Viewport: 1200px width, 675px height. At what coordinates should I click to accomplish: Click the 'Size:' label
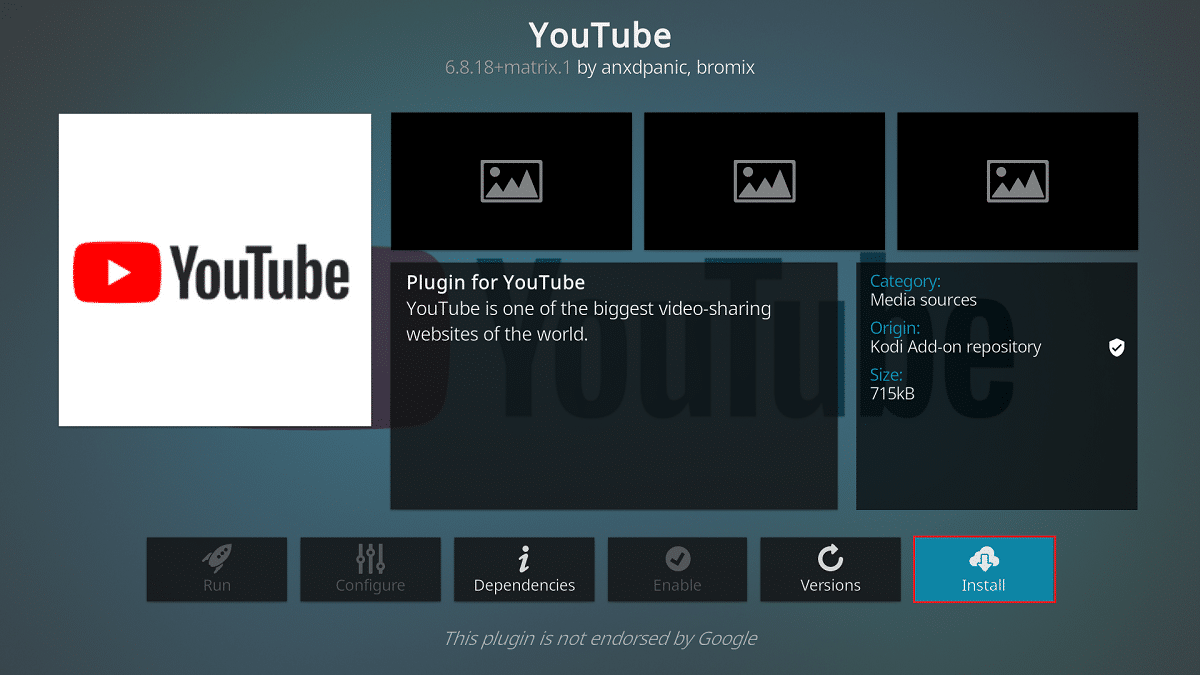(886, 375)
